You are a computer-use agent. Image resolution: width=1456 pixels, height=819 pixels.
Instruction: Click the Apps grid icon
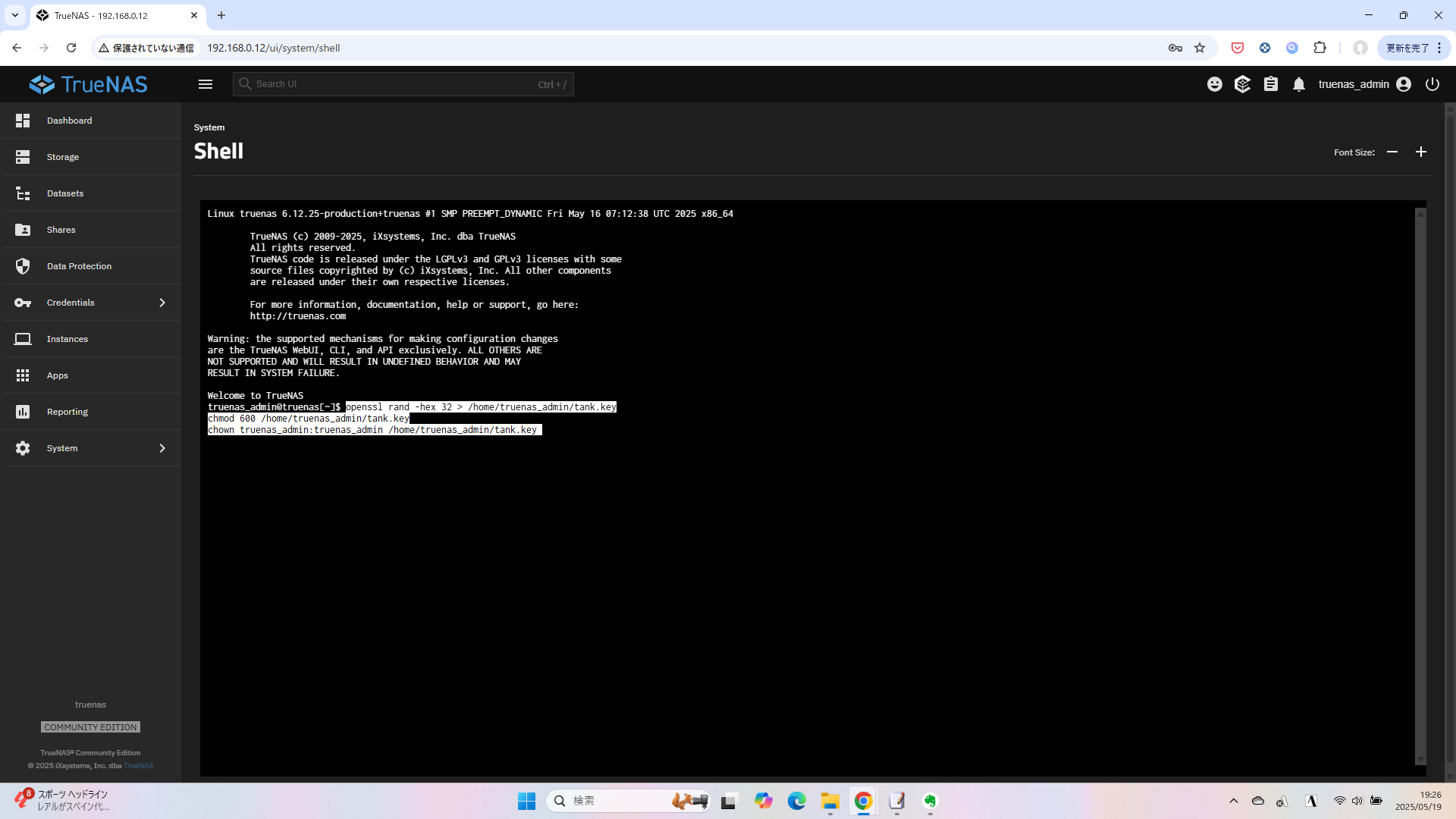click(23, 375)
